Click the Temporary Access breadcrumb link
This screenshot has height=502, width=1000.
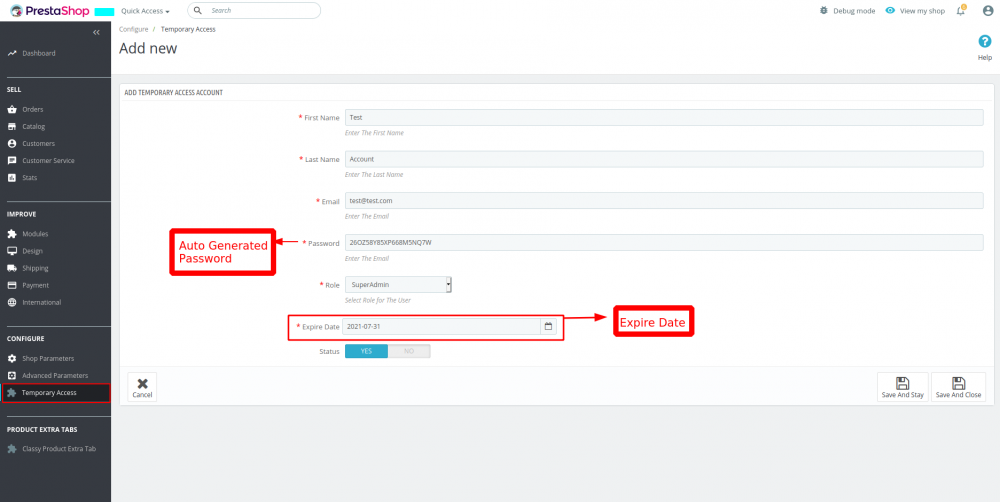pyautogui.click(x=188, y=29)
